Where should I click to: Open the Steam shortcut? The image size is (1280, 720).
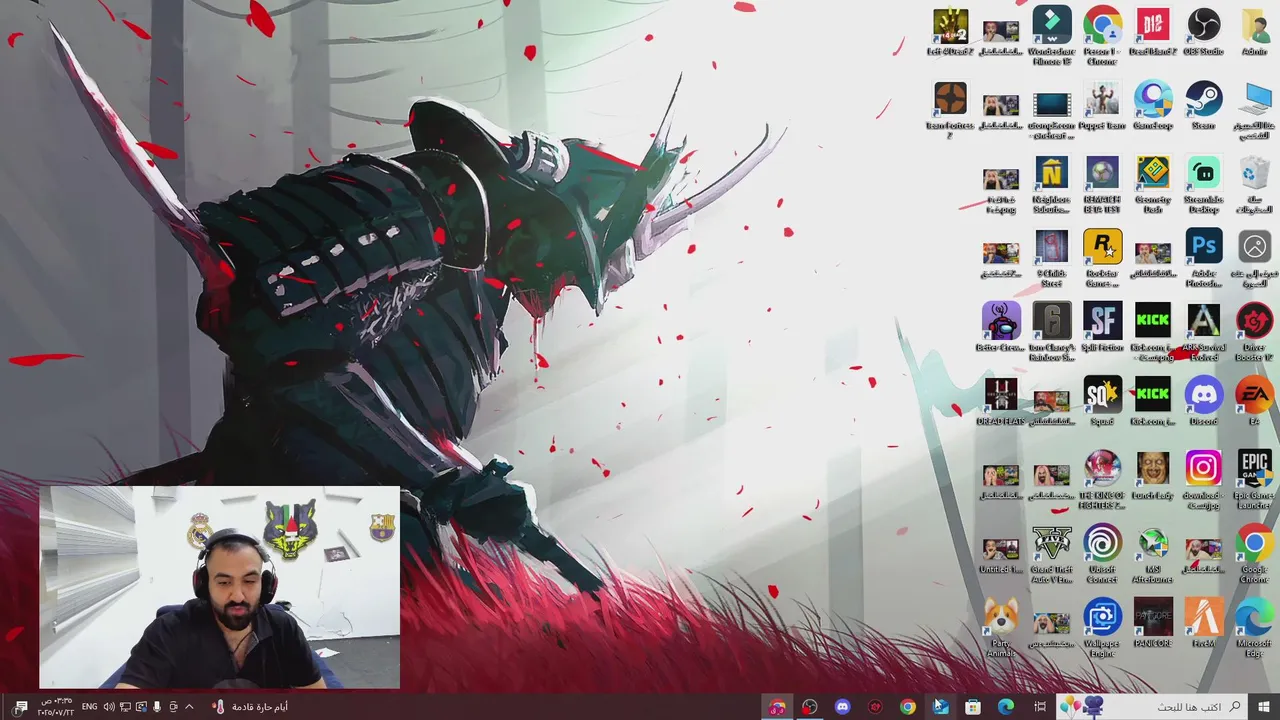[1204, 106]
